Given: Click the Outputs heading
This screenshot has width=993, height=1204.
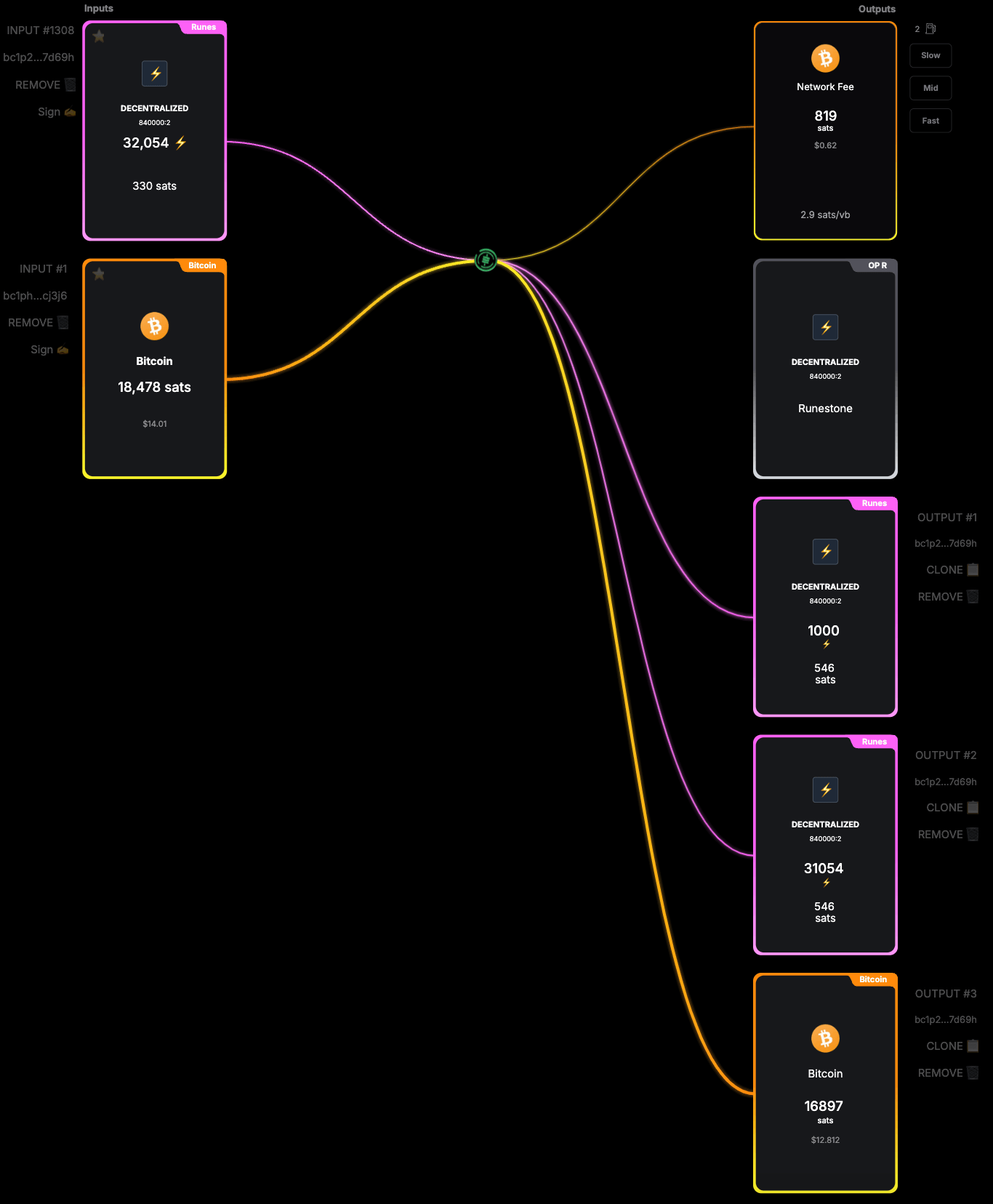Looking at the screenshot, I should click(877, 9).
